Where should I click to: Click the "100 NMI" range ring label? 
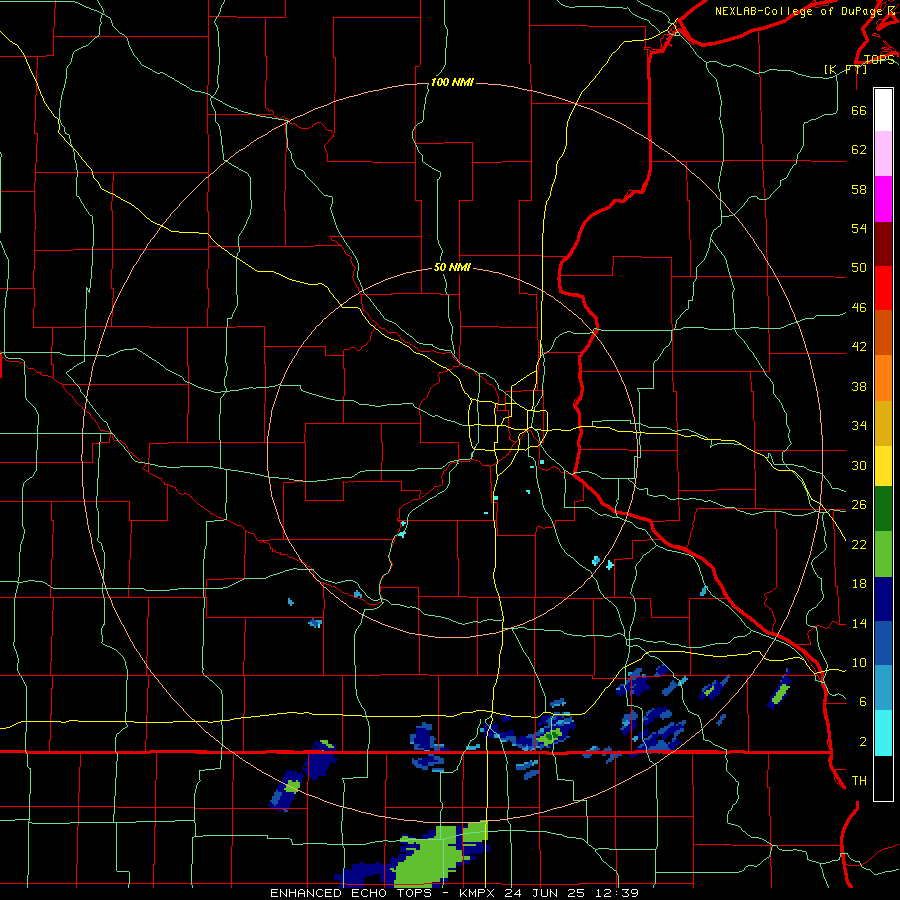pyautogui.click(x=452, y=83)
